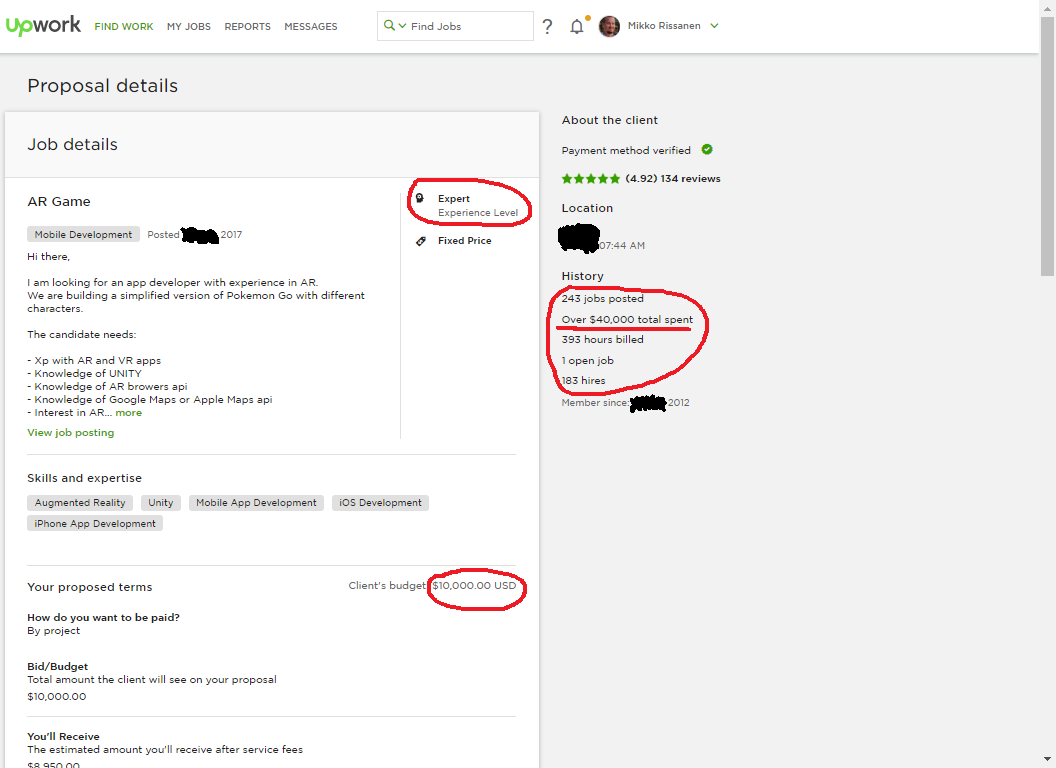The width and height of the screenshot is (1056, 768).
Task: Click the AR Game job title
Action: (59, 201)
